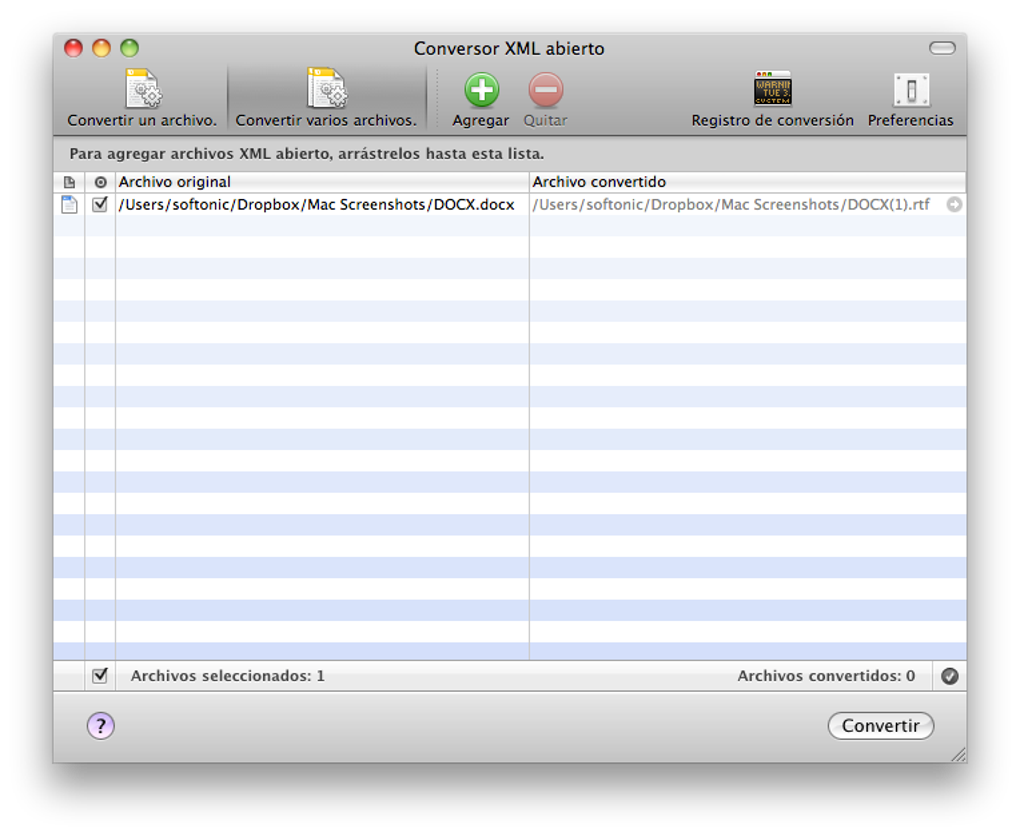
Task: Minimize window with the yellow button
Action: [101, 48]
